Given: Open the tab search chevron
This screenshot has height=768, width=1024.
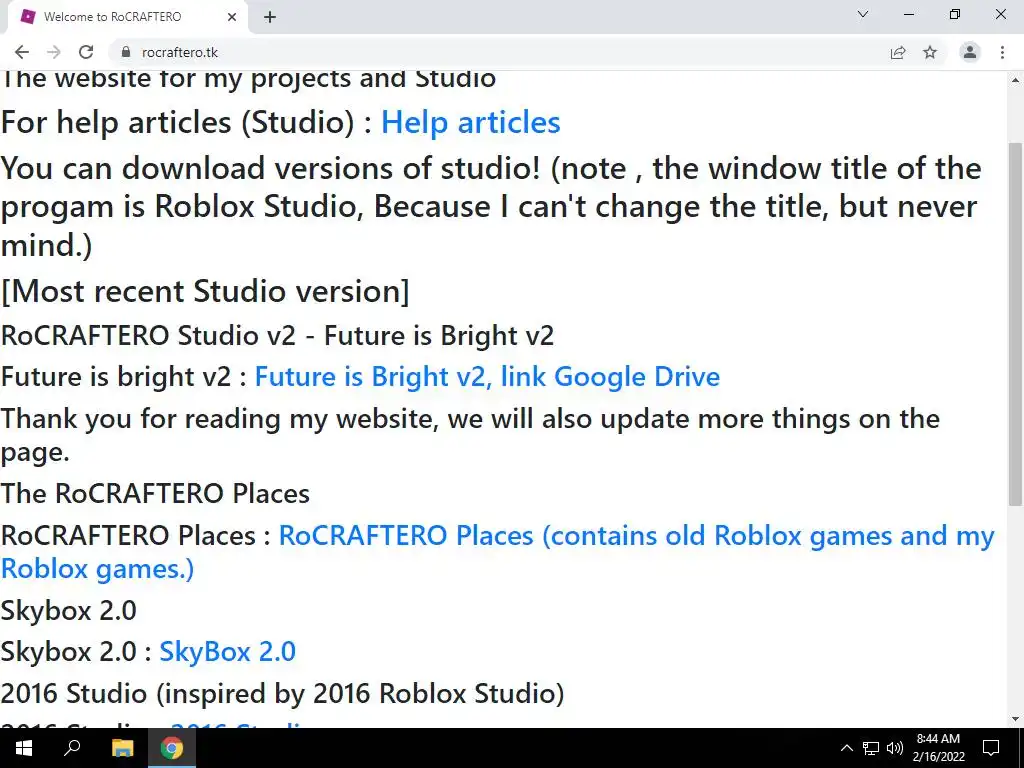Looking at the screenshot, I should (863, 14).
